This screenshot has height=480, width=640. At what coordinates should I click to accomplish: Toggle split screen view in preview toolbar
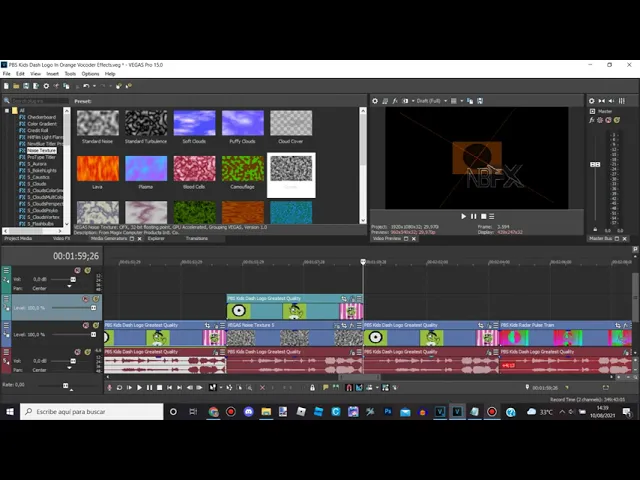tap(405, 101)
